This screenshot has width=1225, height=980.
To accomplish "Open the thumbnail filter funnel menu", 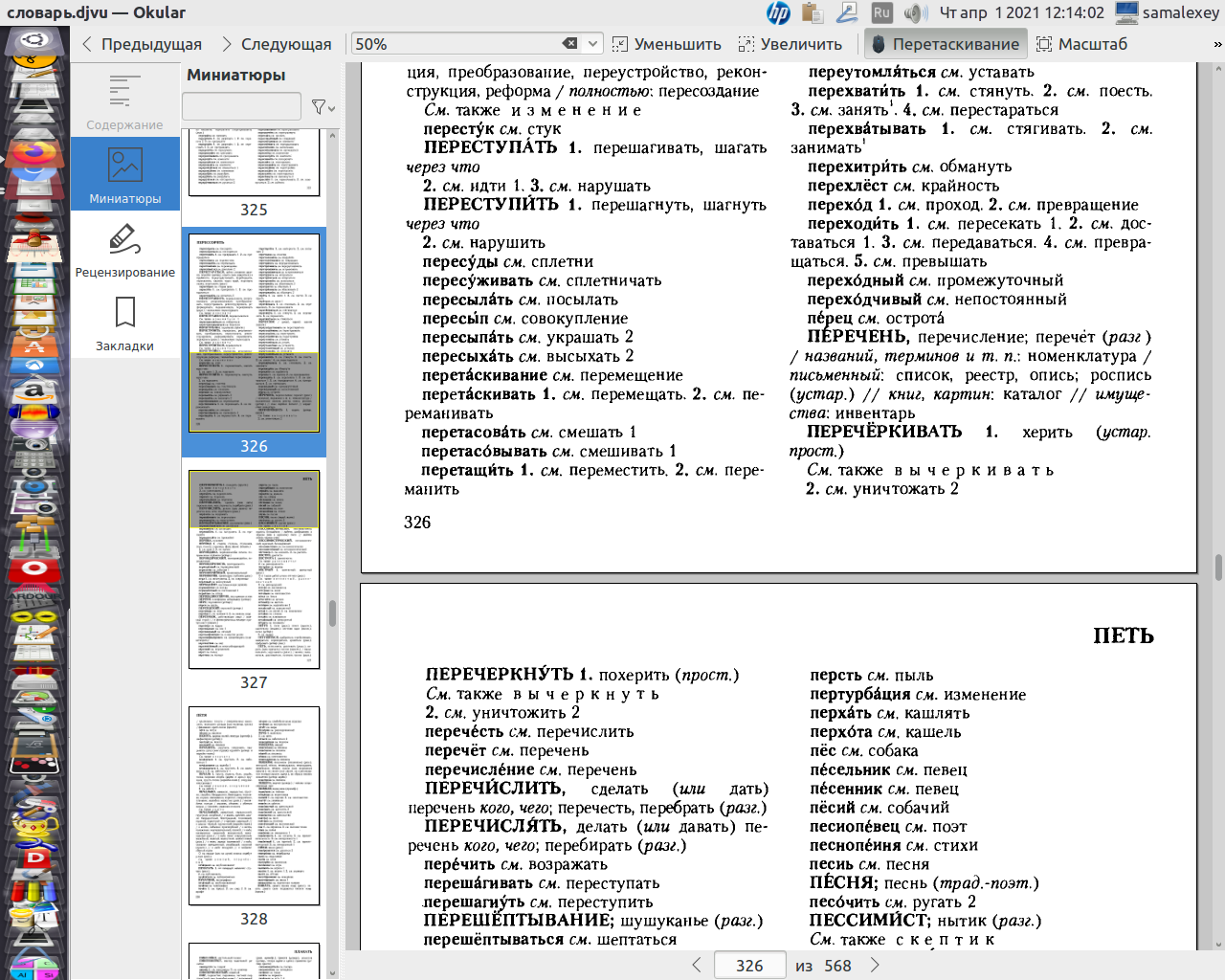I will point(323,107).
